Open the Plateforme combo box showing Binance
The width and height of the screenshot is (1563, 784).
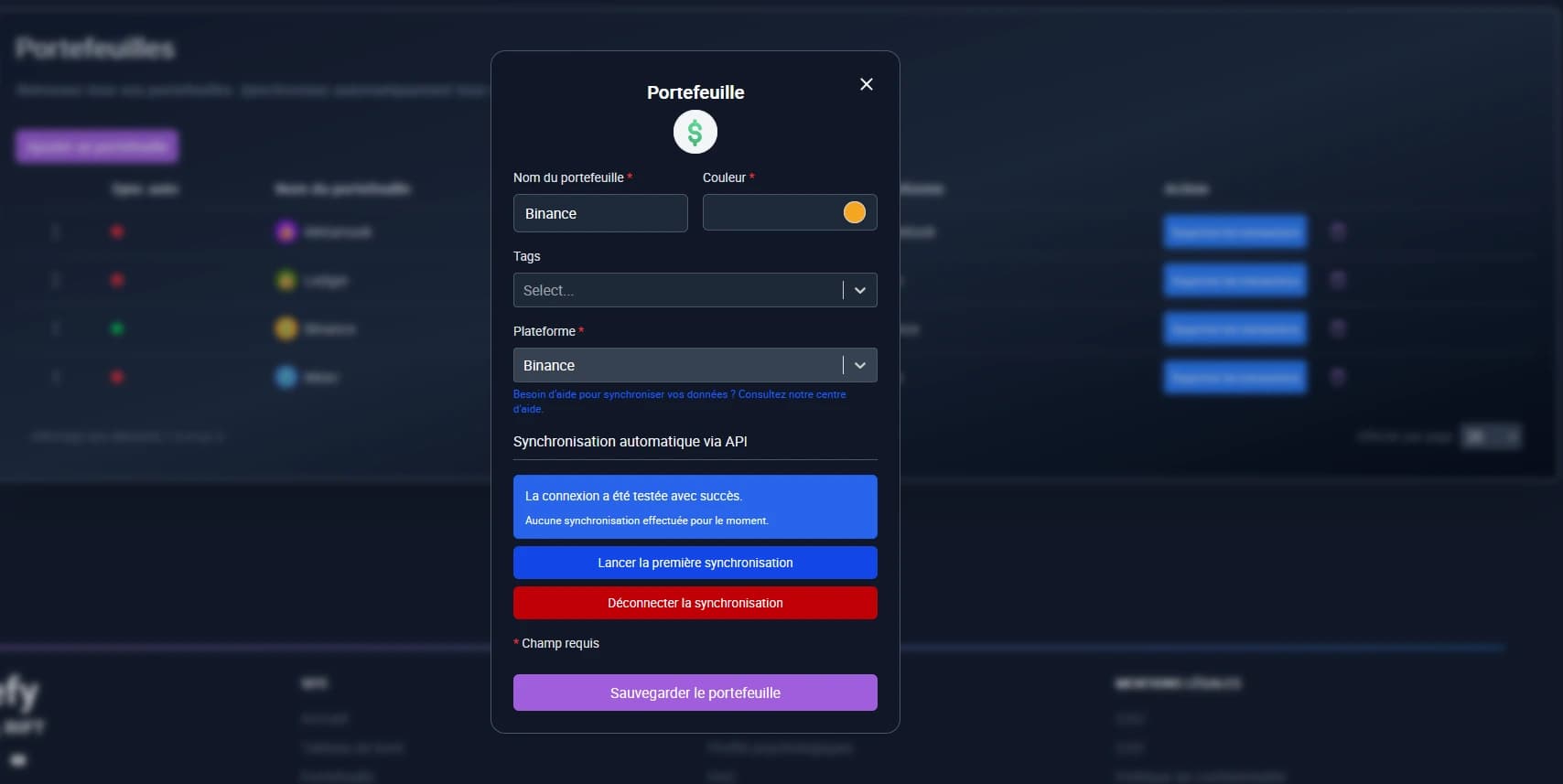click(677, 365)
